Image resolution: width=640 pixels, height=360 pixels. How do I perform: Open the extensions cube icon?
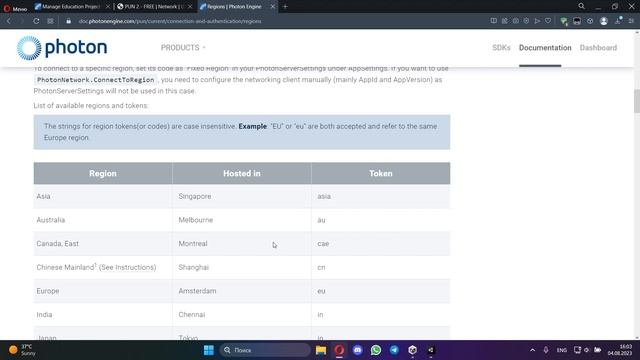coord(590,21)
